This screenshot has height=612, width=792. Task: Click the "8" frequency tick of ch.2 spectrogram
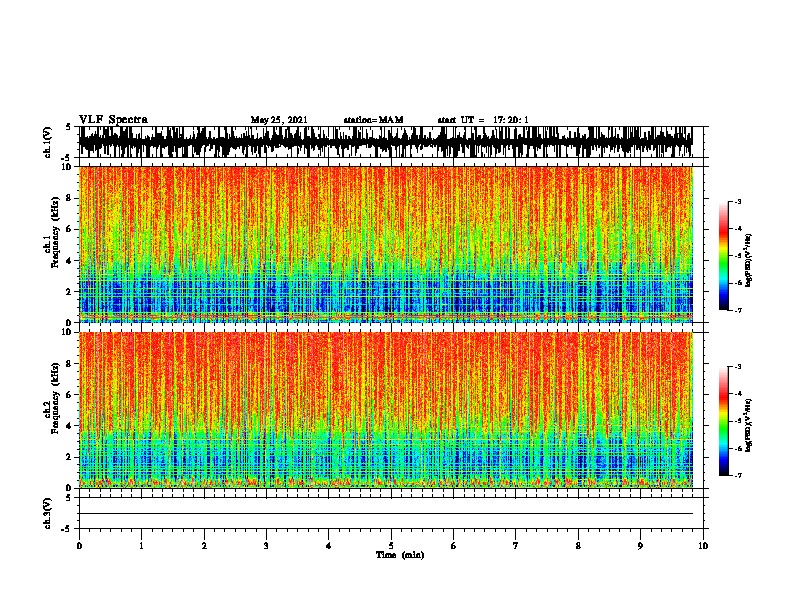[71, 364]
